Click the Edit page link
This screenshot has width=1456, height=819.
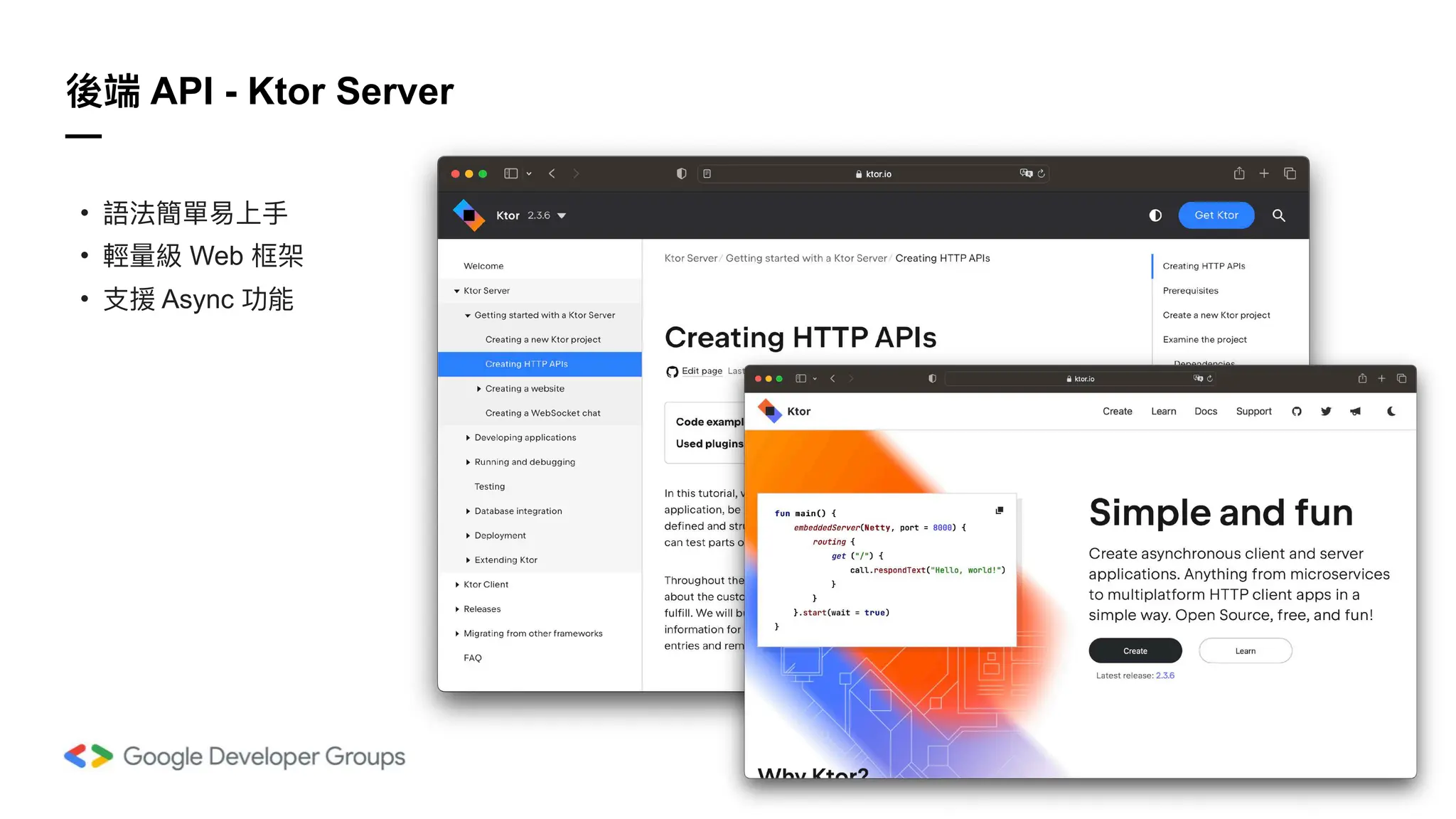pyautogui.click(x=702, y=371)
